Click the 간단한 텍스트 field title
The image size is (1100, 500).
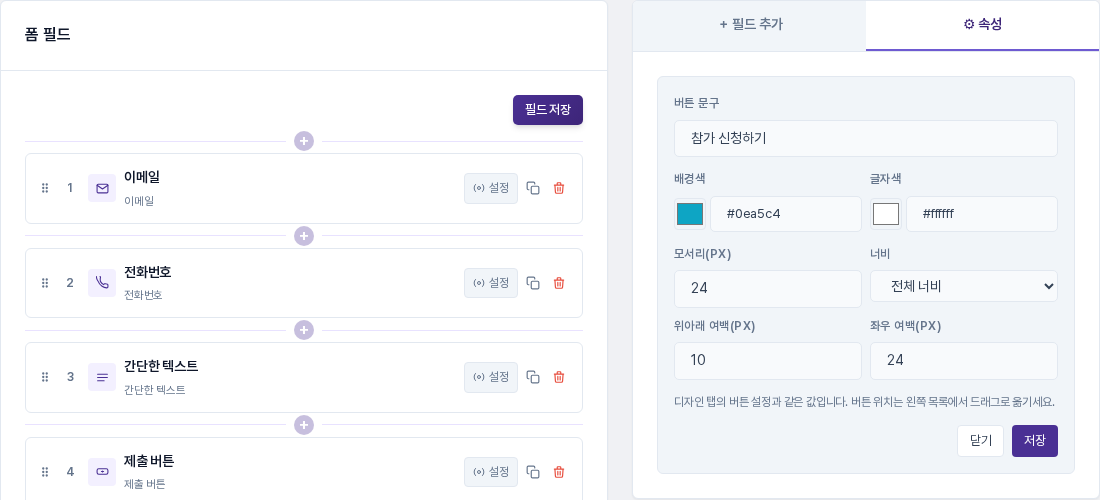pyautogui.click(x=161, y=366)
